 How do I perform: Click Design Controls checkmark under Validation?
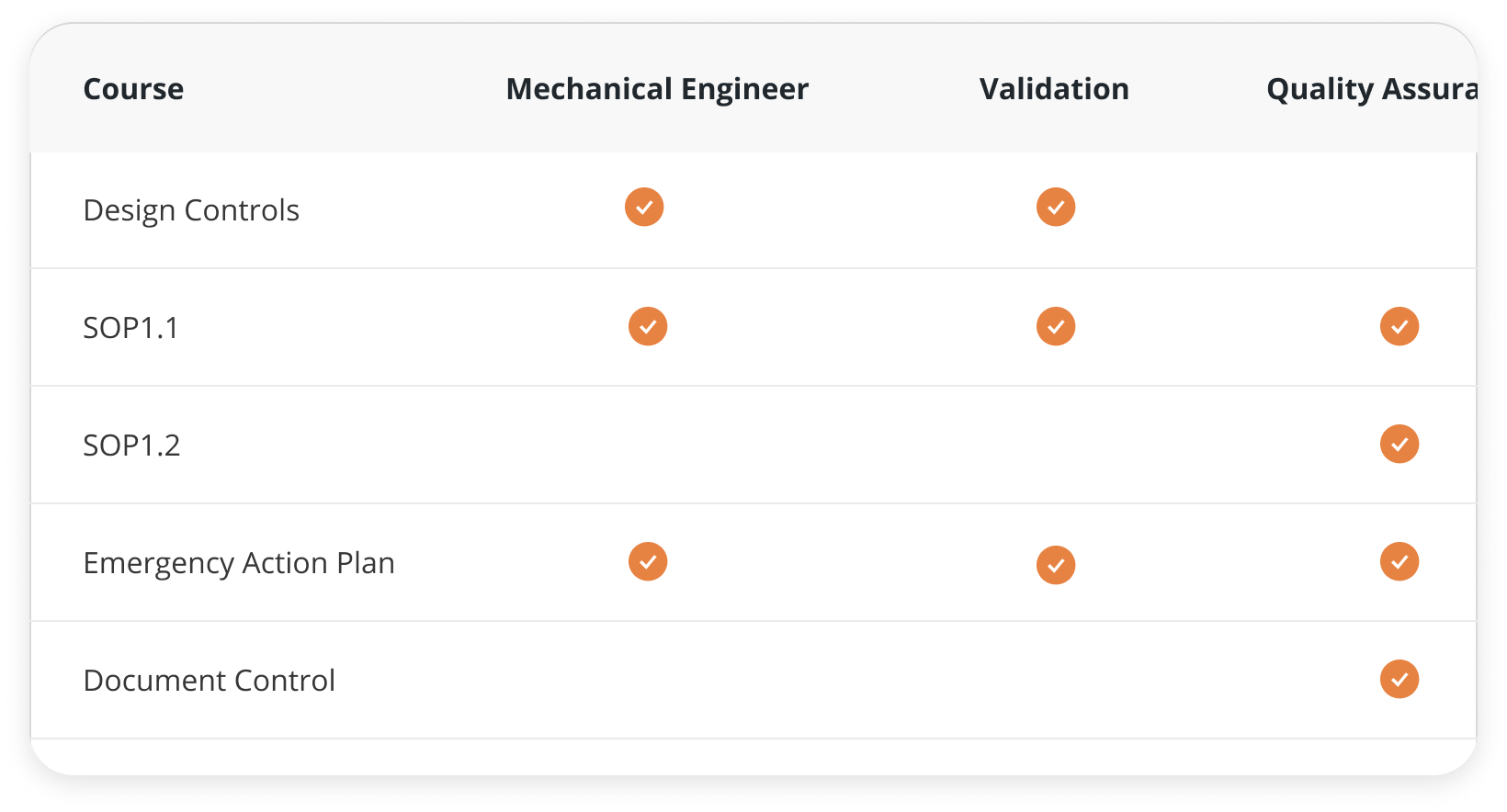pos(1056,207)
